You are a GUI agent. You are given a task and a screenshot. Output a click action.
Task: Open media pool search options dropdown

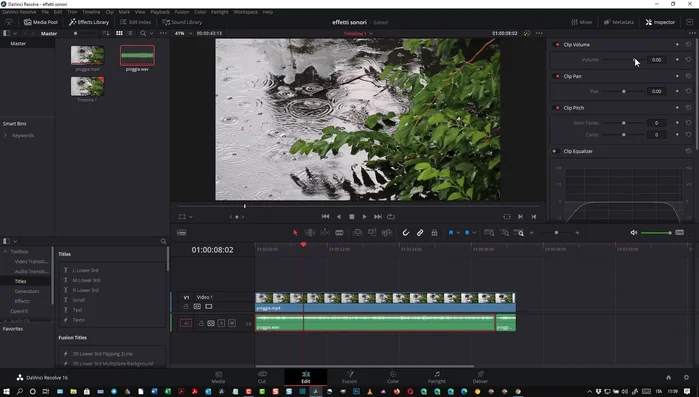coord(152,33)
